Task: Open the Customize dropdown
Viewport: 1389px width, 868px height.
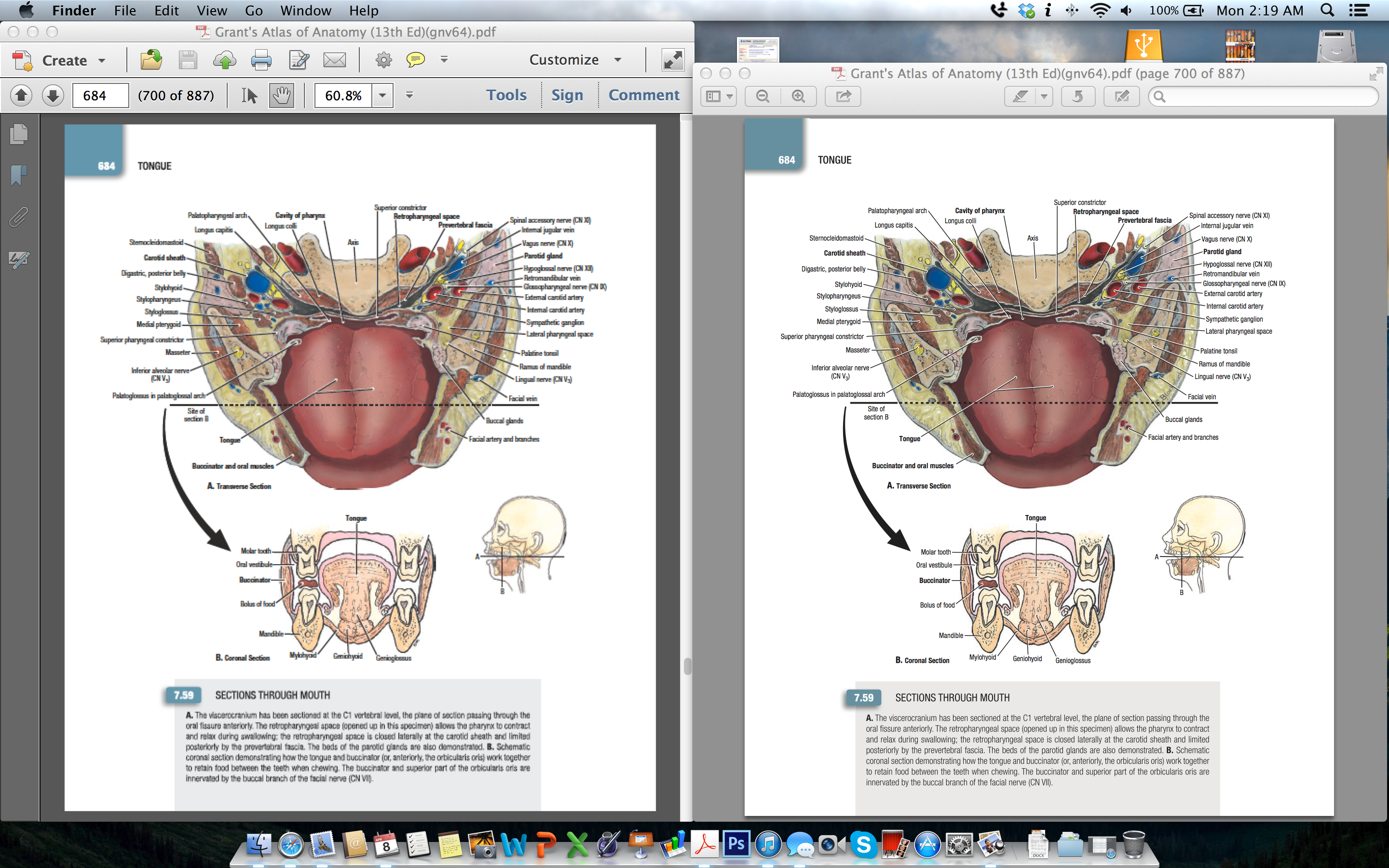Action: [x=575, y=60]
